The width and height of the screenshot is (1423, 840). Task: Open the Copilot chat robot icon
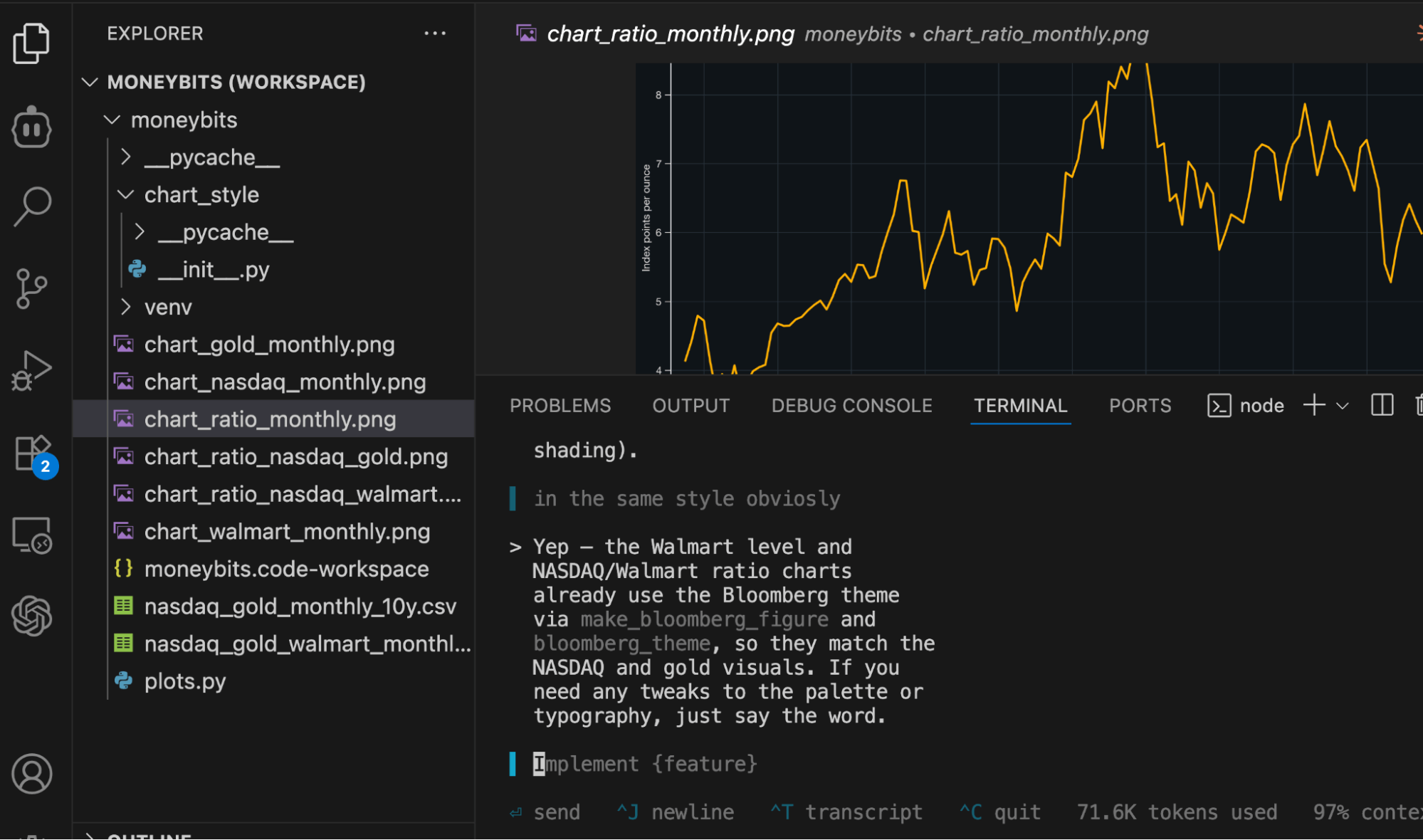tap(31, 127)
